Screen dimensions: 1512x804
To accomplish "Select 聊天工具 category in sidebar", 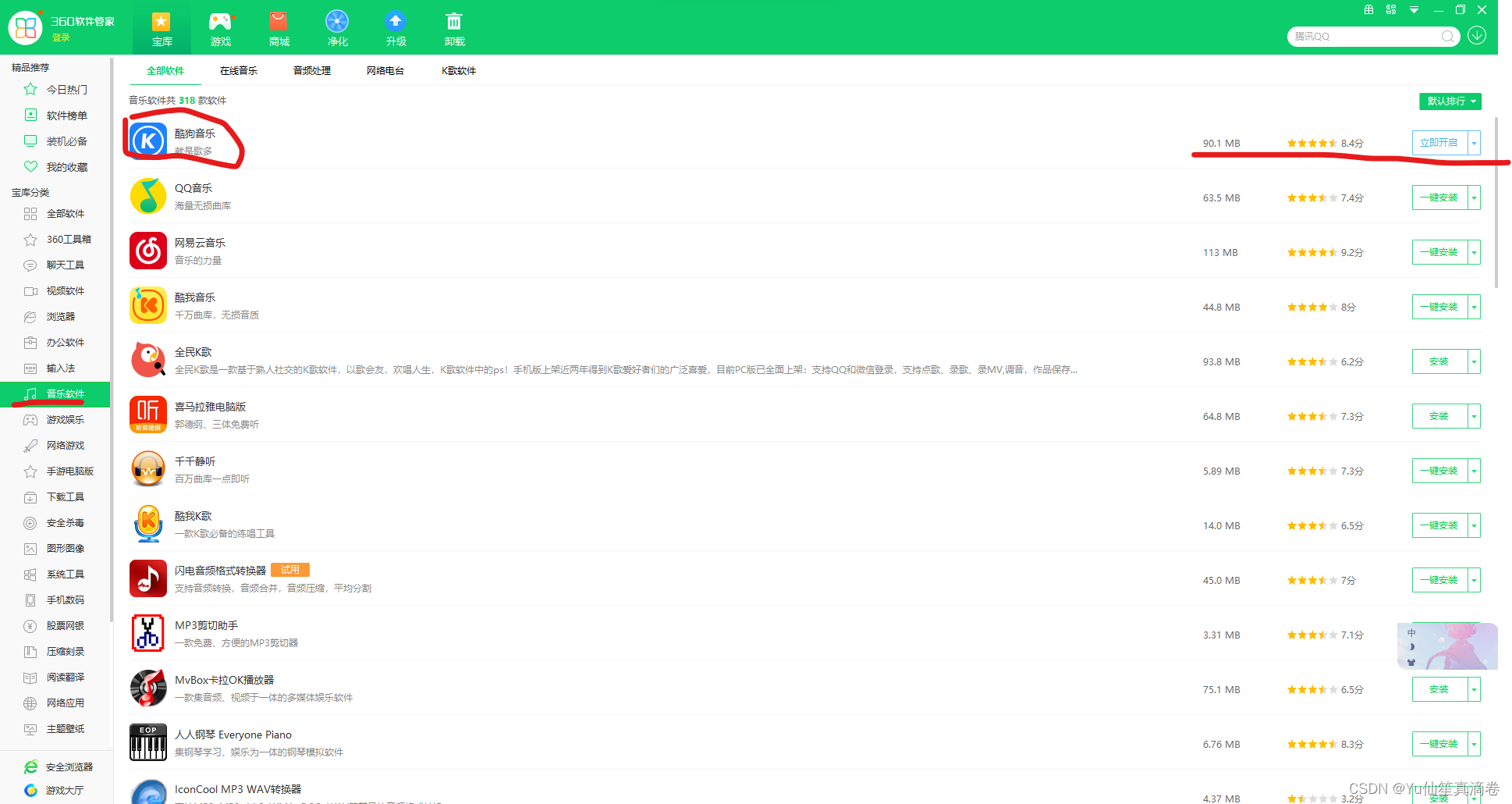I will [55, 265].
